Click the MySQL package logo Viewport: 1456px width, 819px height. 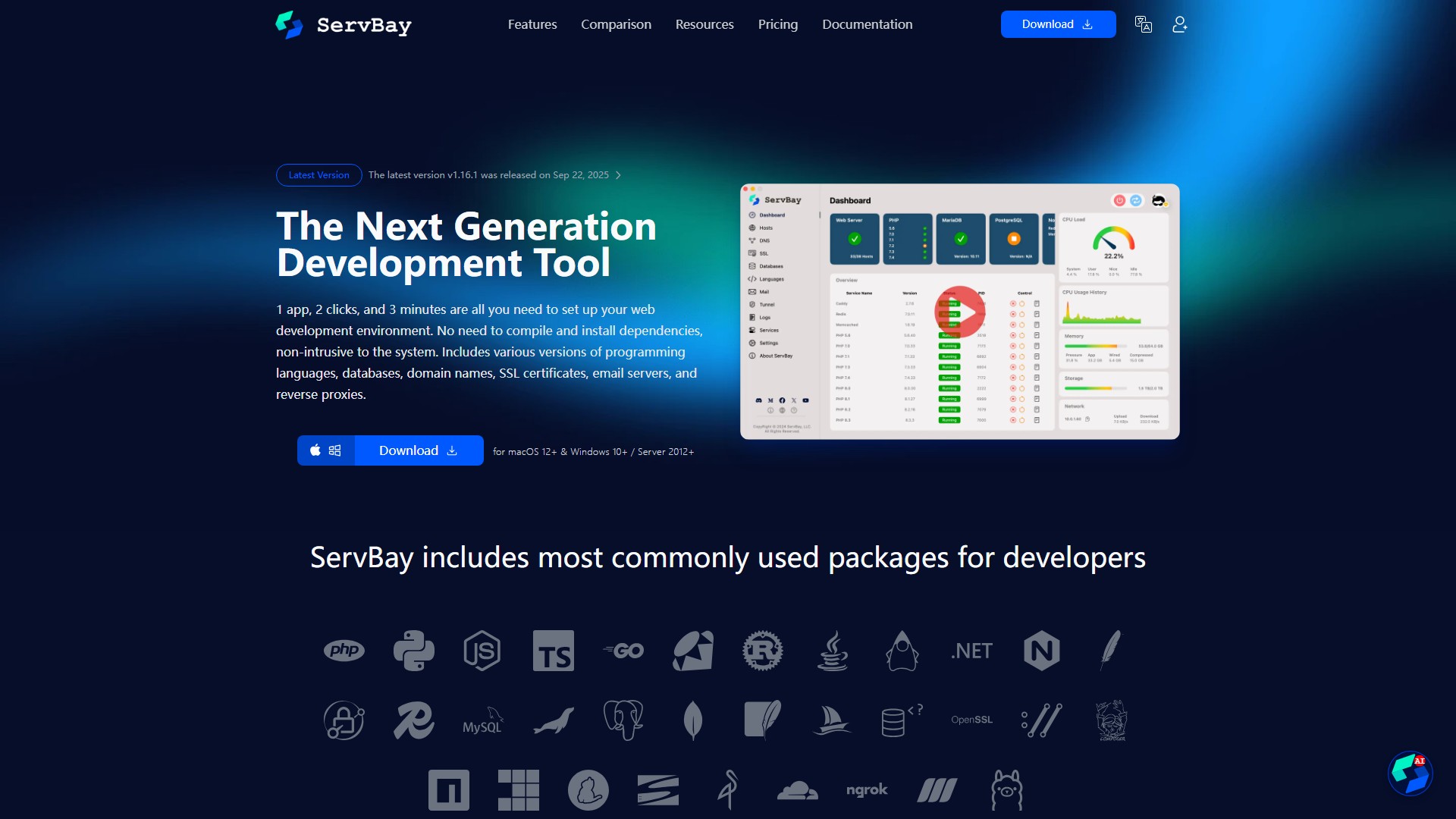[x=483, y=720]
